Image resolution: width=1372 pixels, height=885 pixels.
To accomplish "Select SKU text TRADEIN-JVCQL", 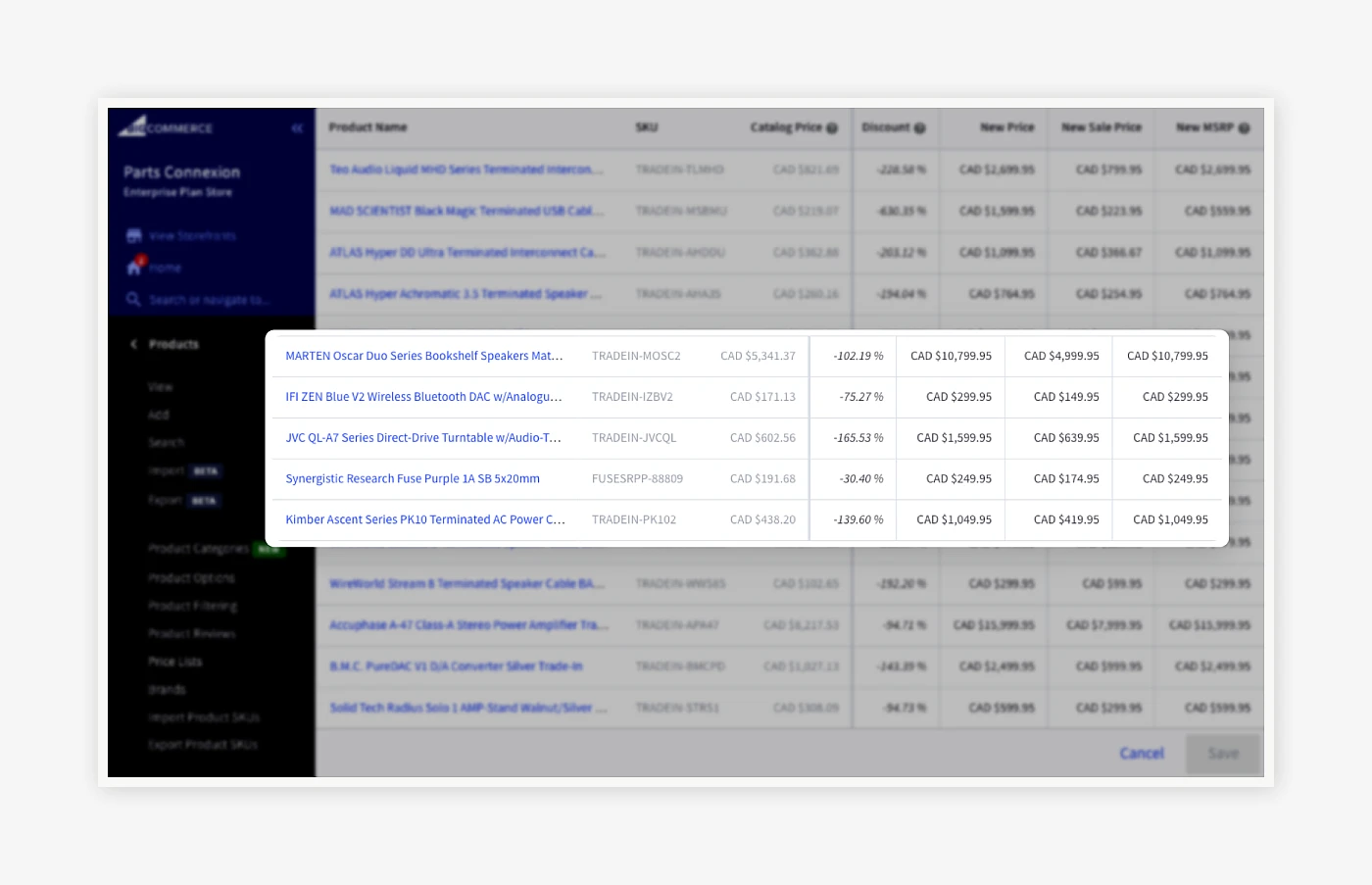I will tap(634, 438).
